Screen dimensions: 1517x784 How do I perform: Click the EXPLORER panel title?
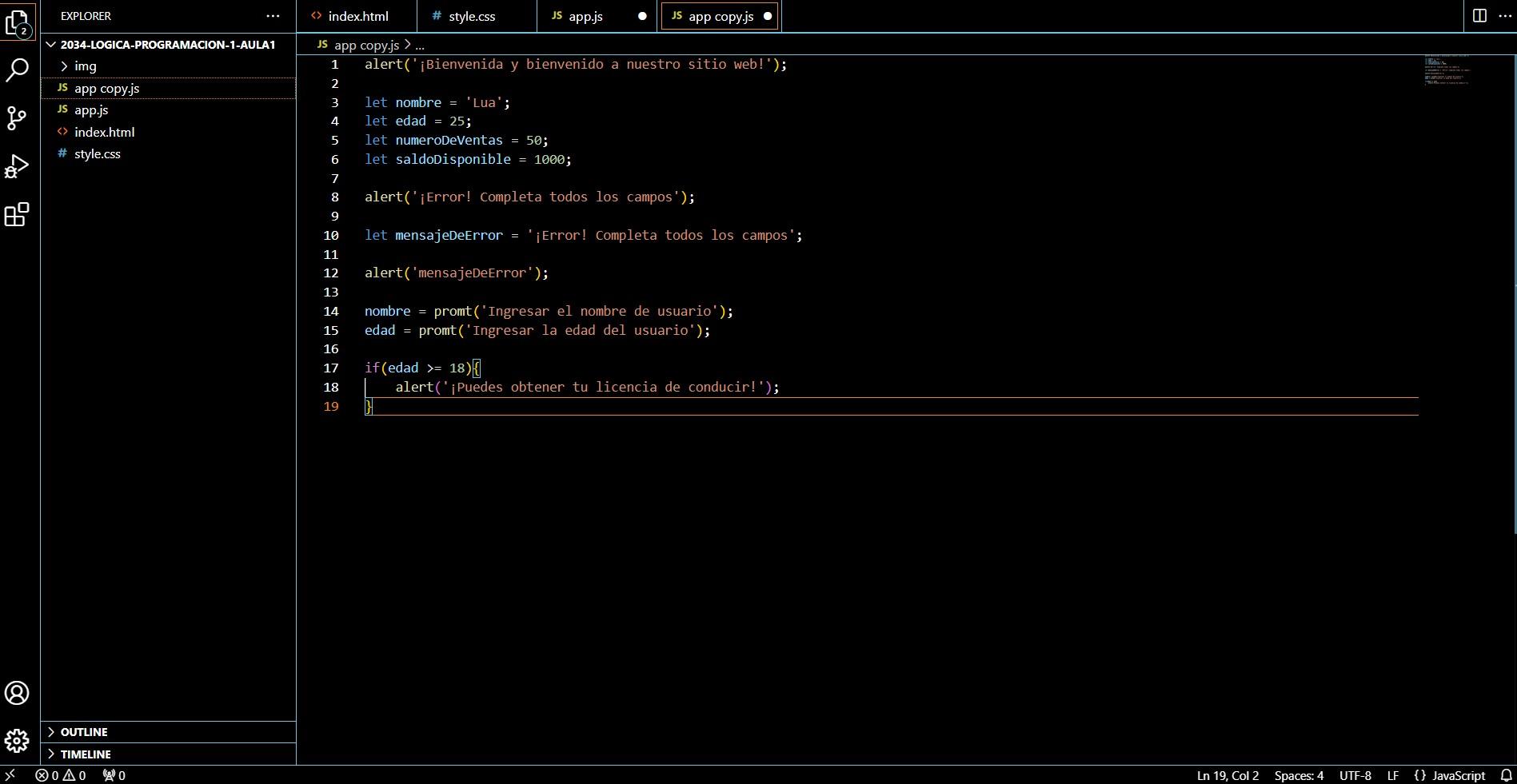(86, 16)
